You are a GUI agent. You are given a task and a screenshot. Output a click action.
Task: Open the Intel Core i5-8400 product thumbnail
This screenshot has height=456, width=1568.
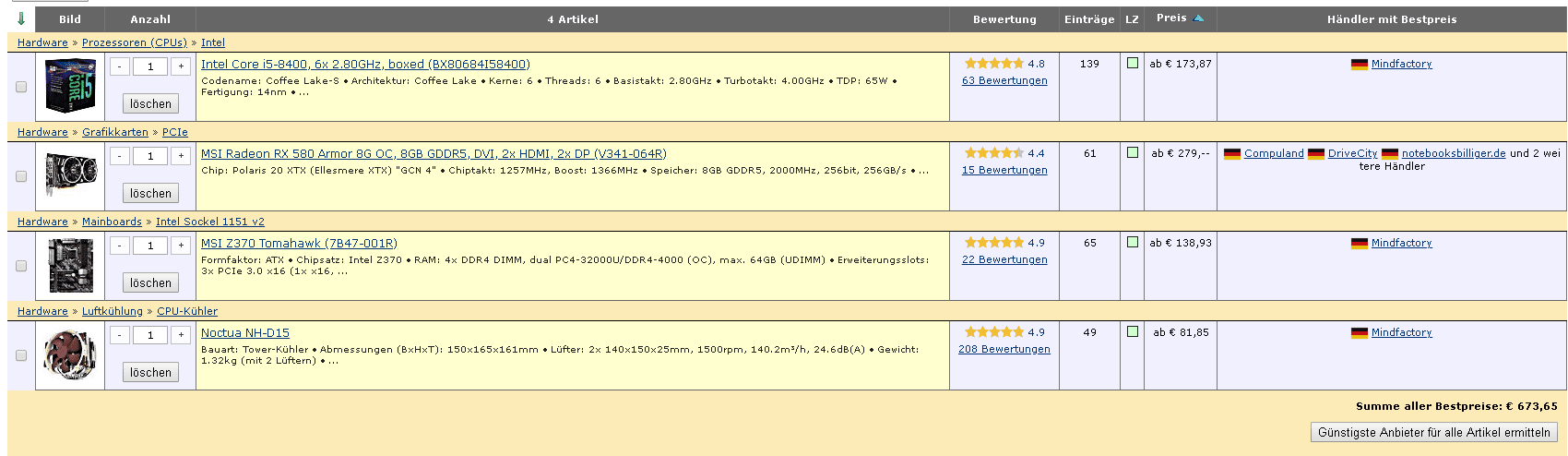click(70, 86)
